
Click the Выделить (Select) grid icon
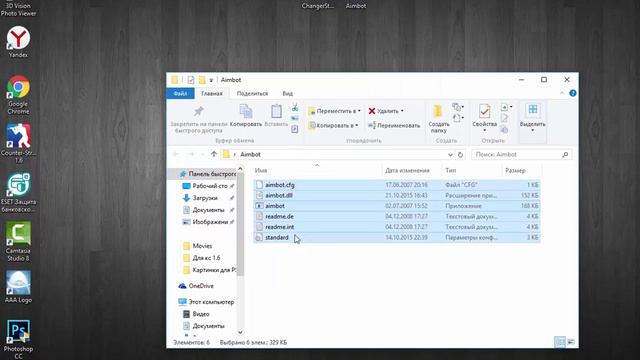533,109
